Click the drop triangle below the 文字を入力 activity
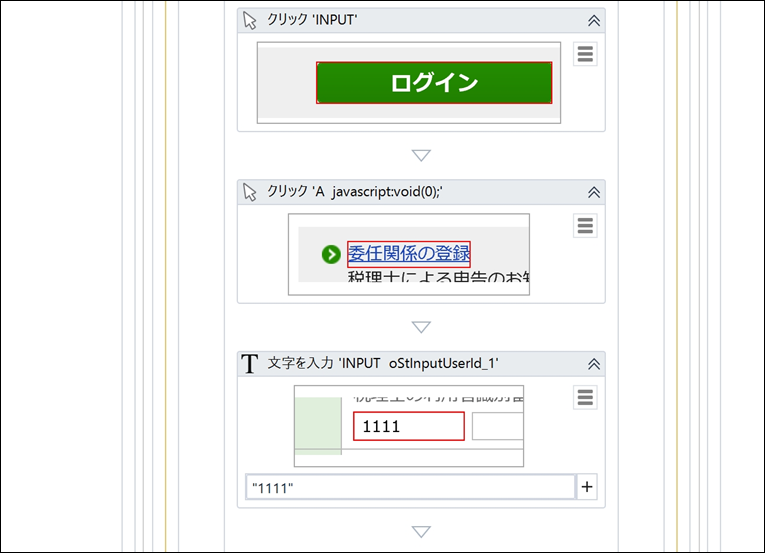Screen dimensions: 765x553 (421, 532)
